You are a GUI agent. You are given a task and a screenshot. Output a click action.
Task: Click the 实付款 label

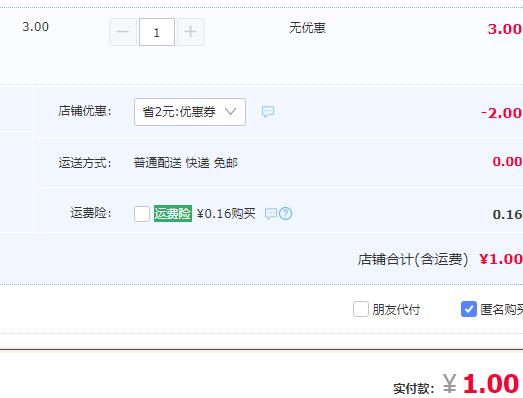(x=414, y=389)
